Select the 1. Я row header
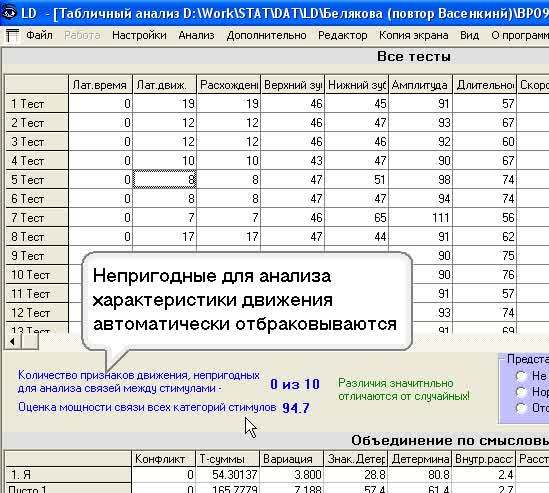The height and width of the screenshot is (493, 549). [x=68, y=474]
